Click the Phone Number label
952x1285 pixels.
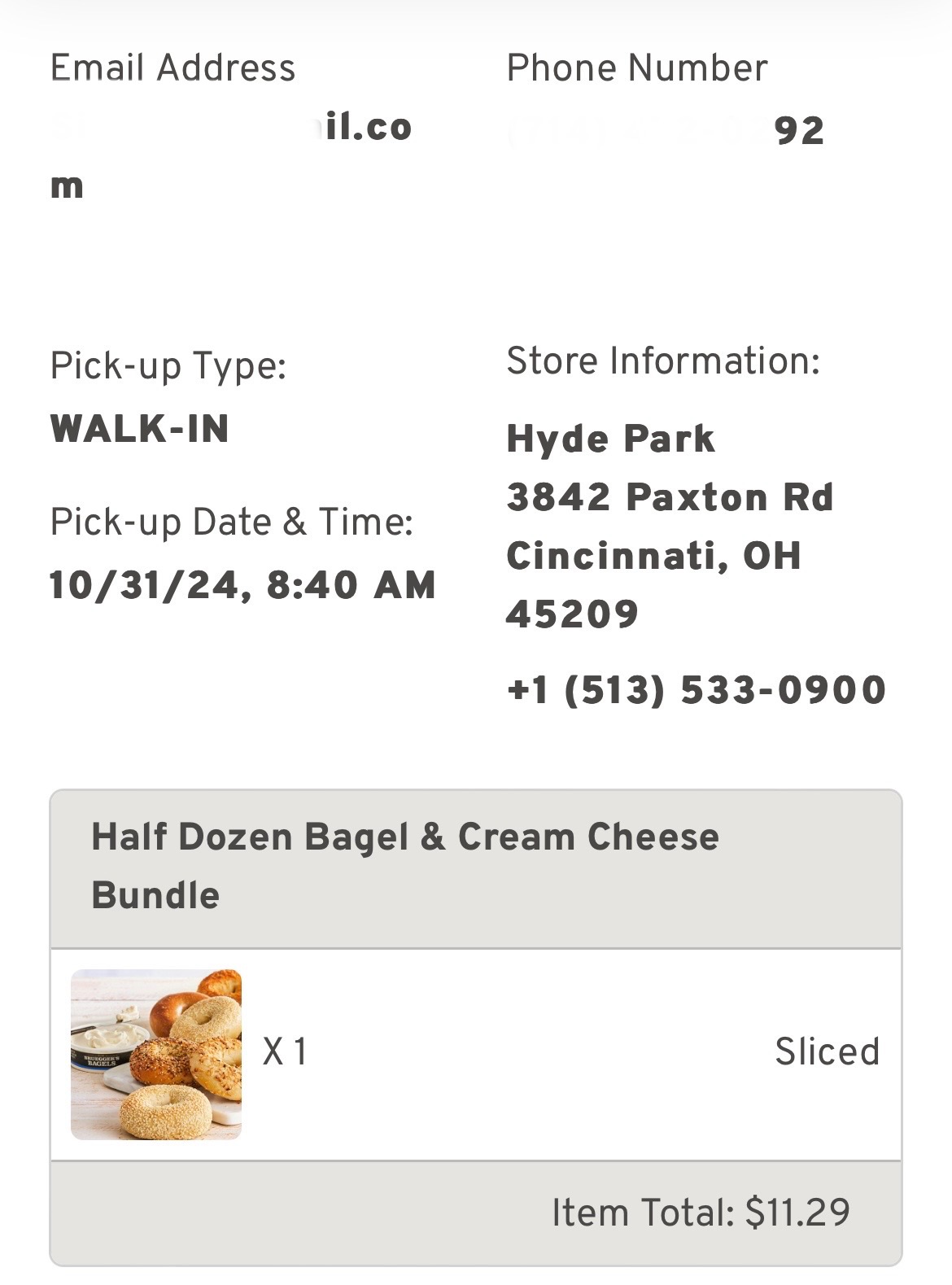(636, 68)
